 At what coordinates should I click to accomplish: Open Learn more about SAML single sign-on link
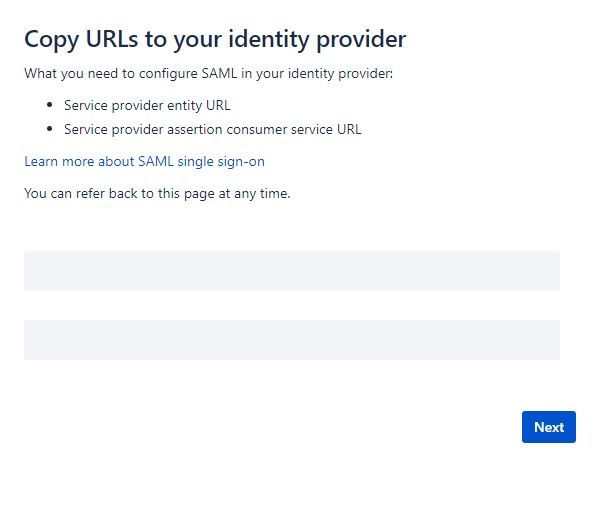click(144, 162)
